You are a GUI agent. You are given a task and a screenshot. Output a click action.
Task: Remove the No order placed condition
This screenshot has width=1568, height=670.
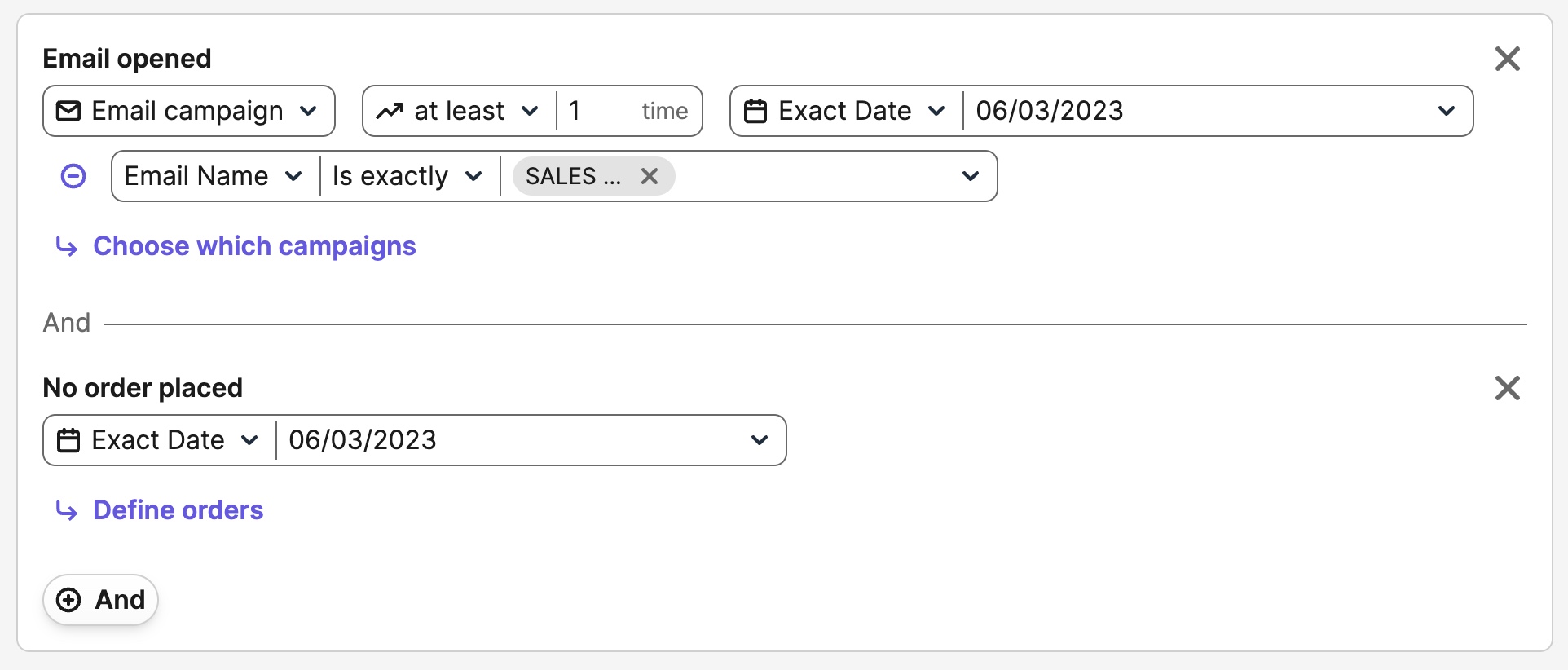[x=1507, y=388]
